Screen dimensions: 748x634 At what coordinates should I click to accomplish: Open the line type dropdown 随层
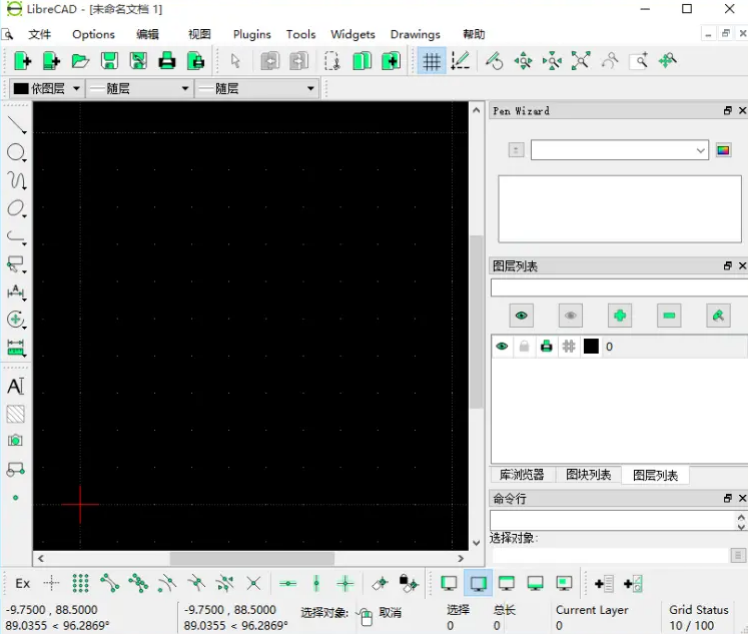pos(257,88)
